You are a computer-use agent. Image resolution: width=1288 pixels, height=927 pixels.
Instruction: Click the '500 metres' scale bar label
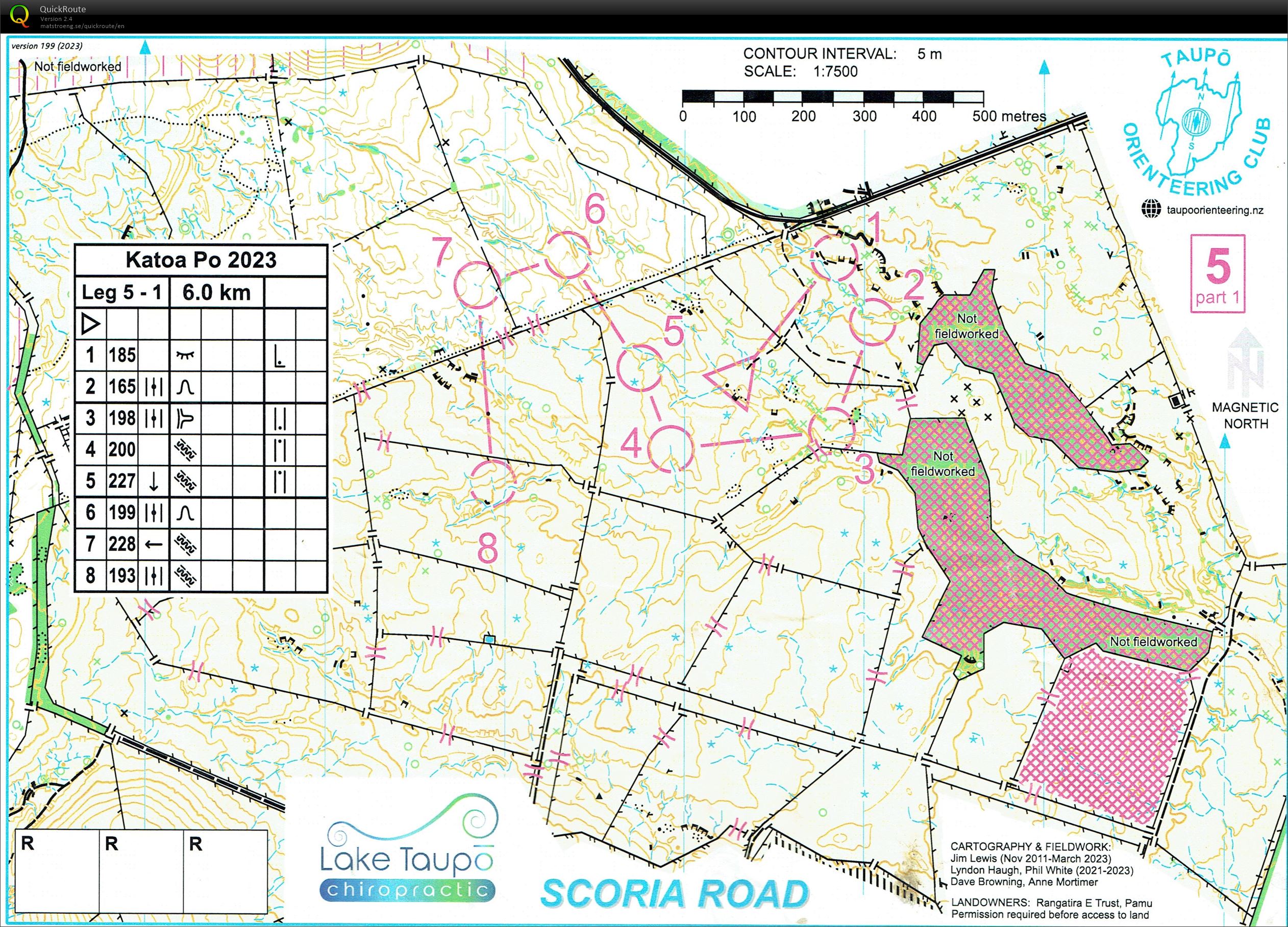click(1009, 116)
